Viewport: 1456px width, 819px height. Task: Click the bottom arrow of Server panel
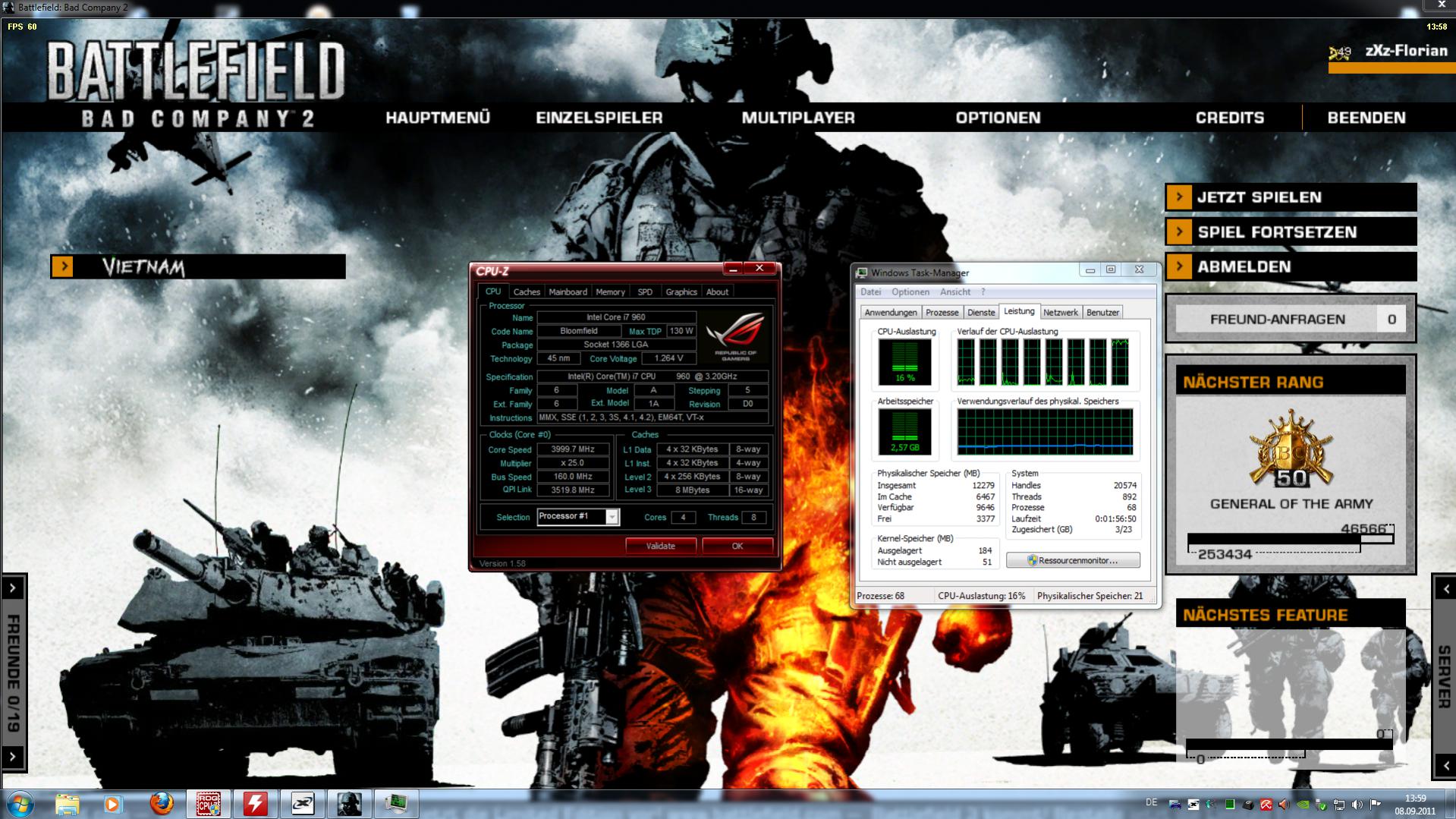pyautogui.click(x=1445, y=765)
